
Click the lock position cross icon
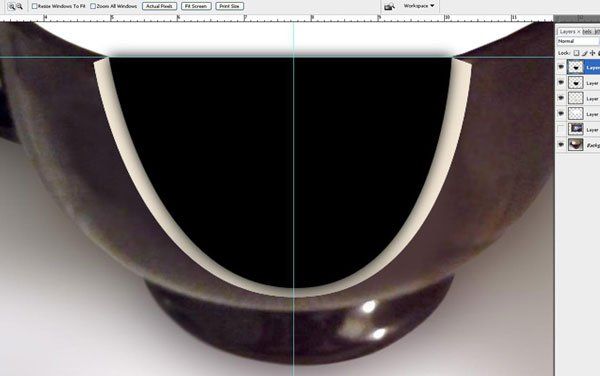click(593, 53)
